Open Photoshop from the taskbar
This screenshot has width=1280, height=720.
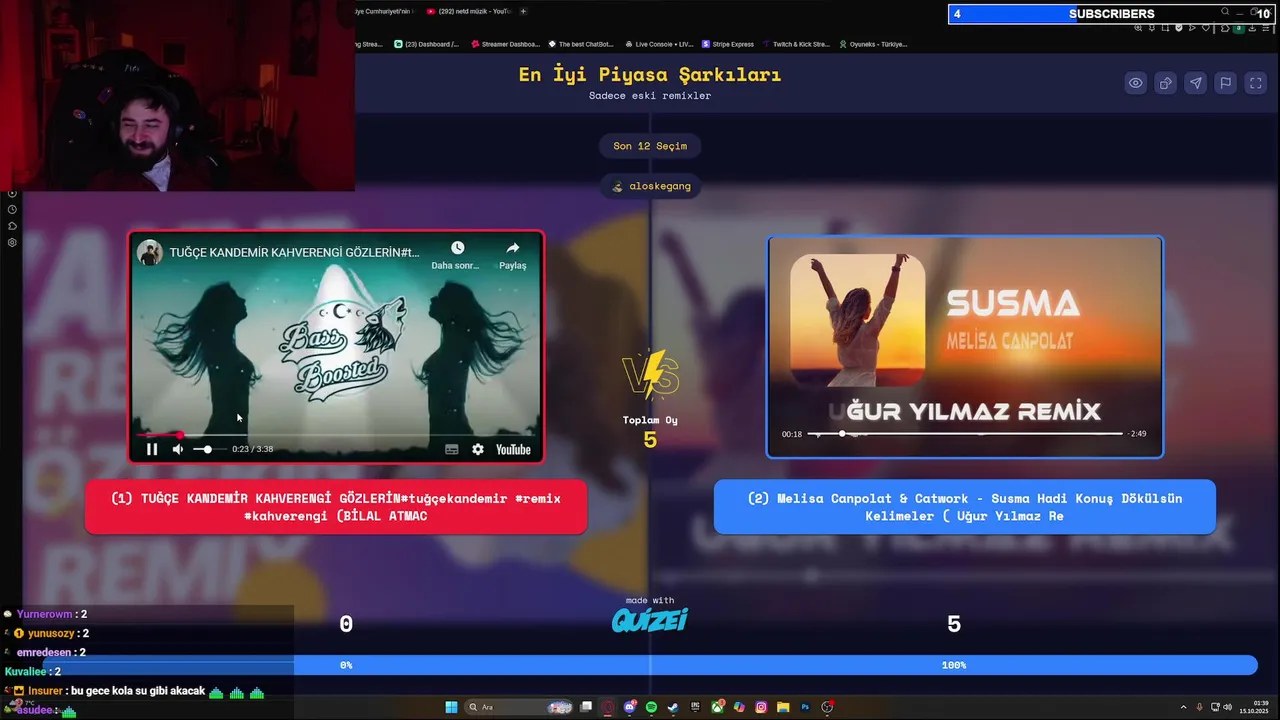(x=805, y=707)
